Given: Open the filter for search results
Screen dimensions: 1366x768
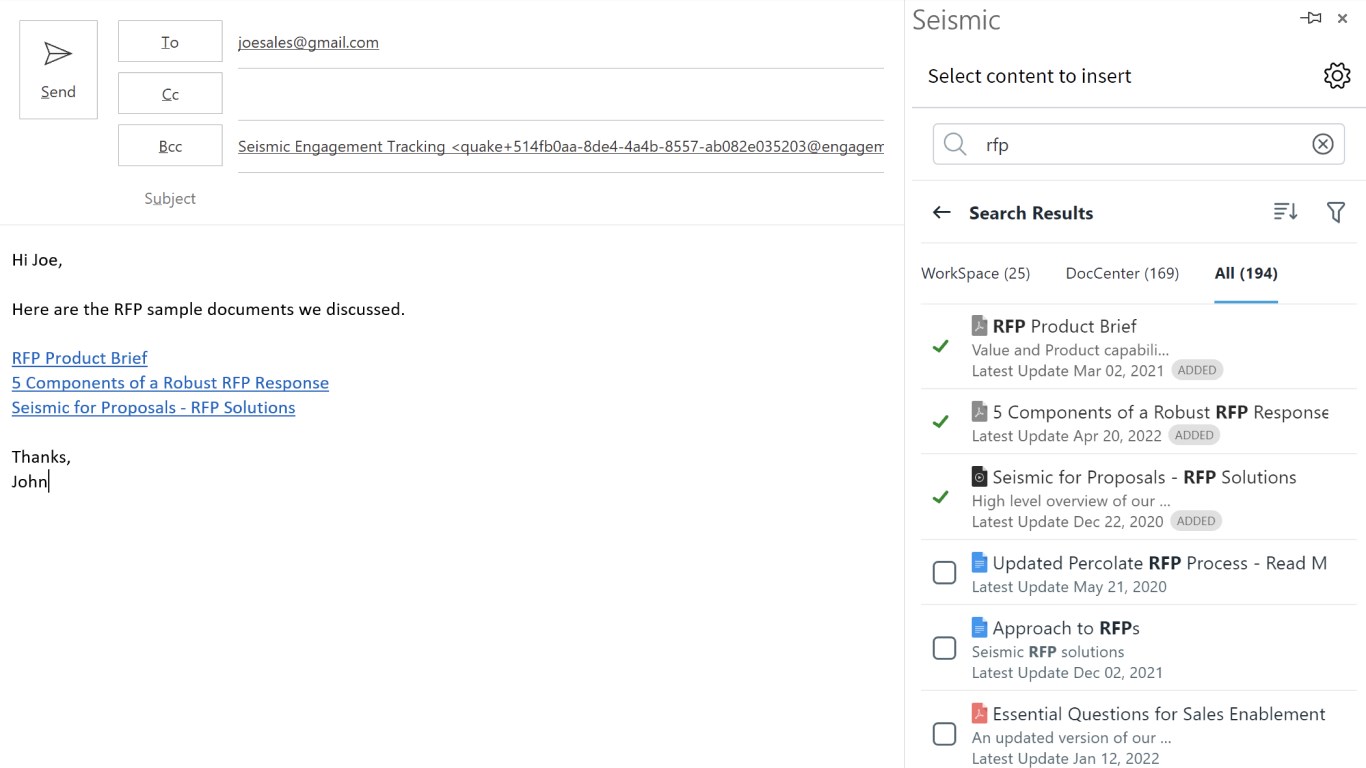Looking at the screenshot, I should 1335,212.
